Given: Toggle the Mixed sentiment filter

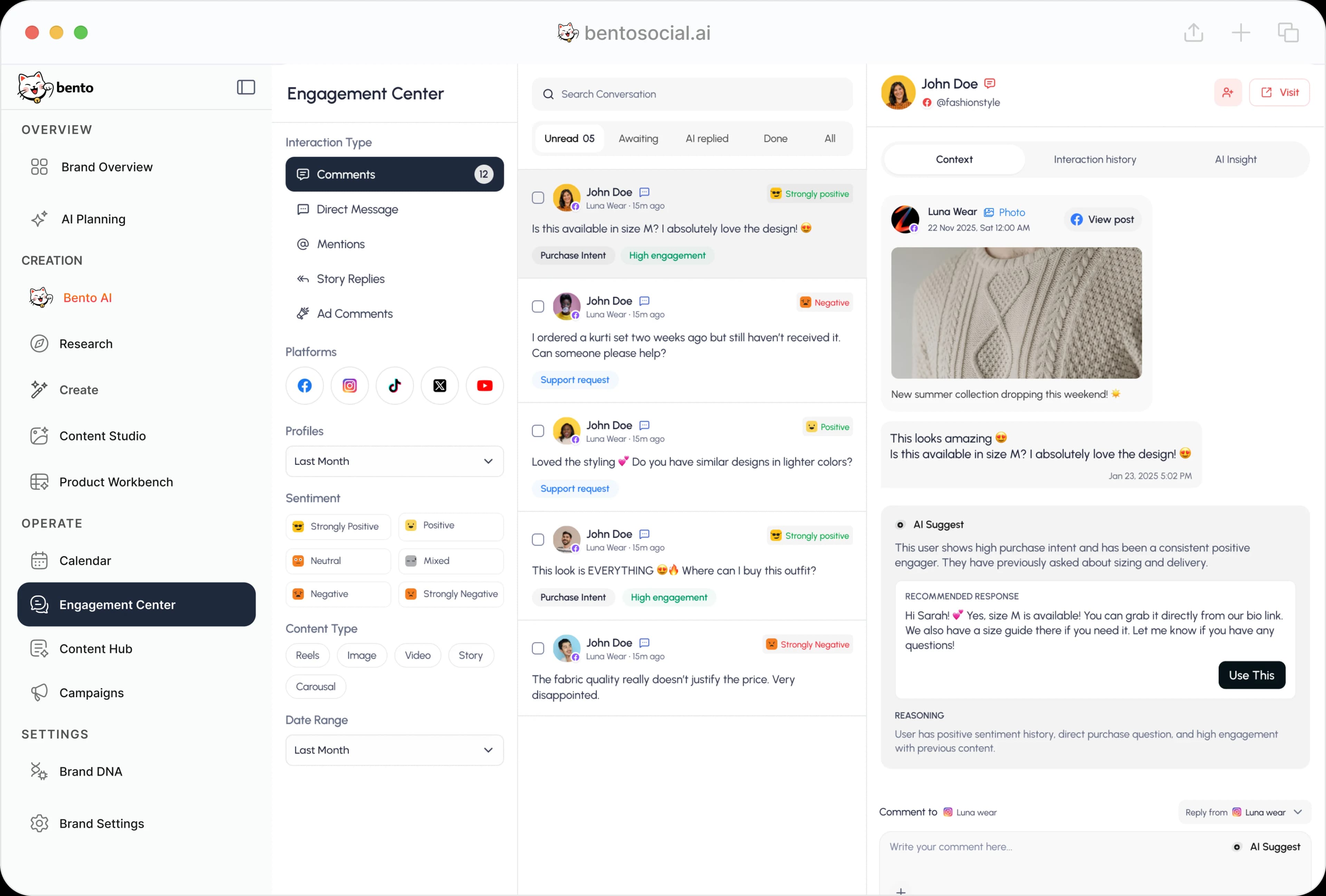Looking at the screenshot, I should pos(451,561).
